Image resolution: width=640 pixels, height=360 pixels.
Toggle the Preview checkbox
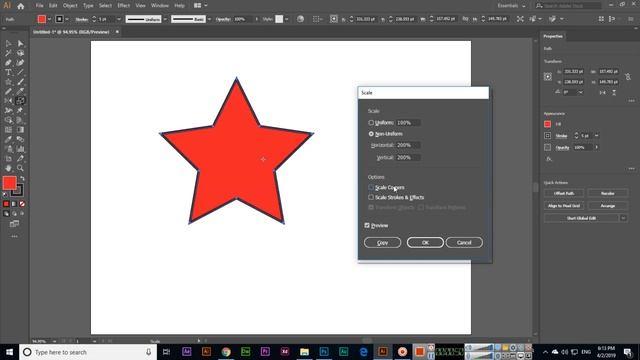tap(367, 225)
